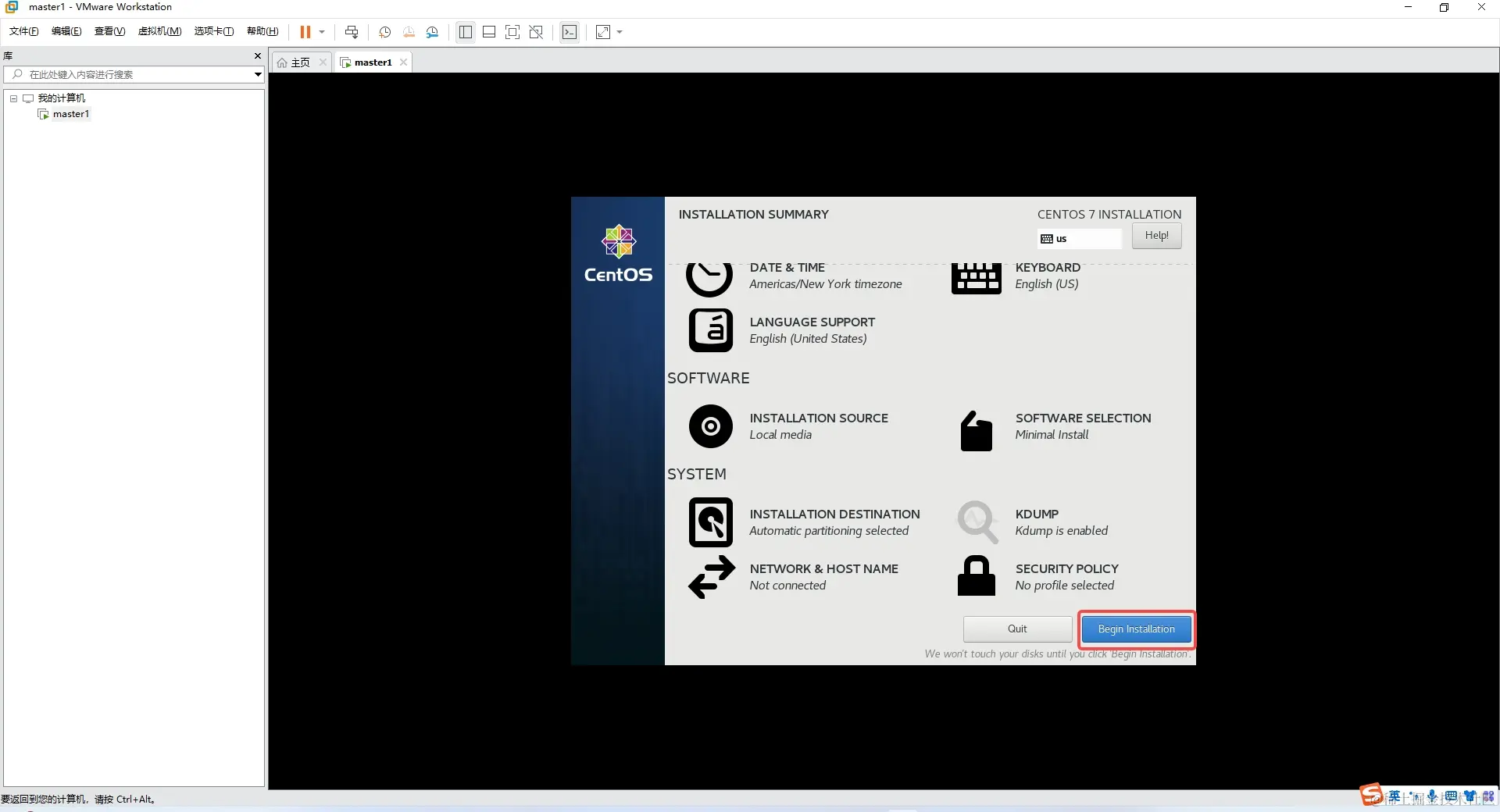1500x812 pixels.
Task: Click the us keyboard layout indicator
Action: tap(1079, 238)
